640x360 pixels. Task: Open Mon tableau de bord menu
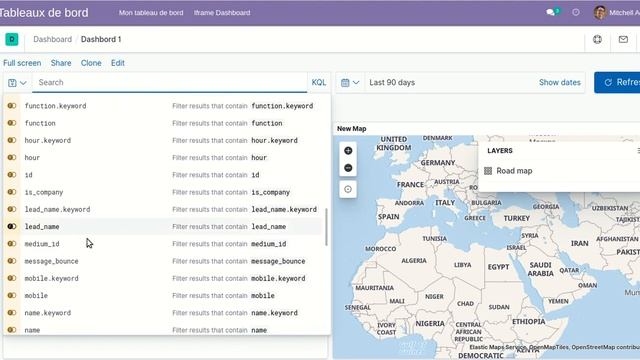click(151, 13)
